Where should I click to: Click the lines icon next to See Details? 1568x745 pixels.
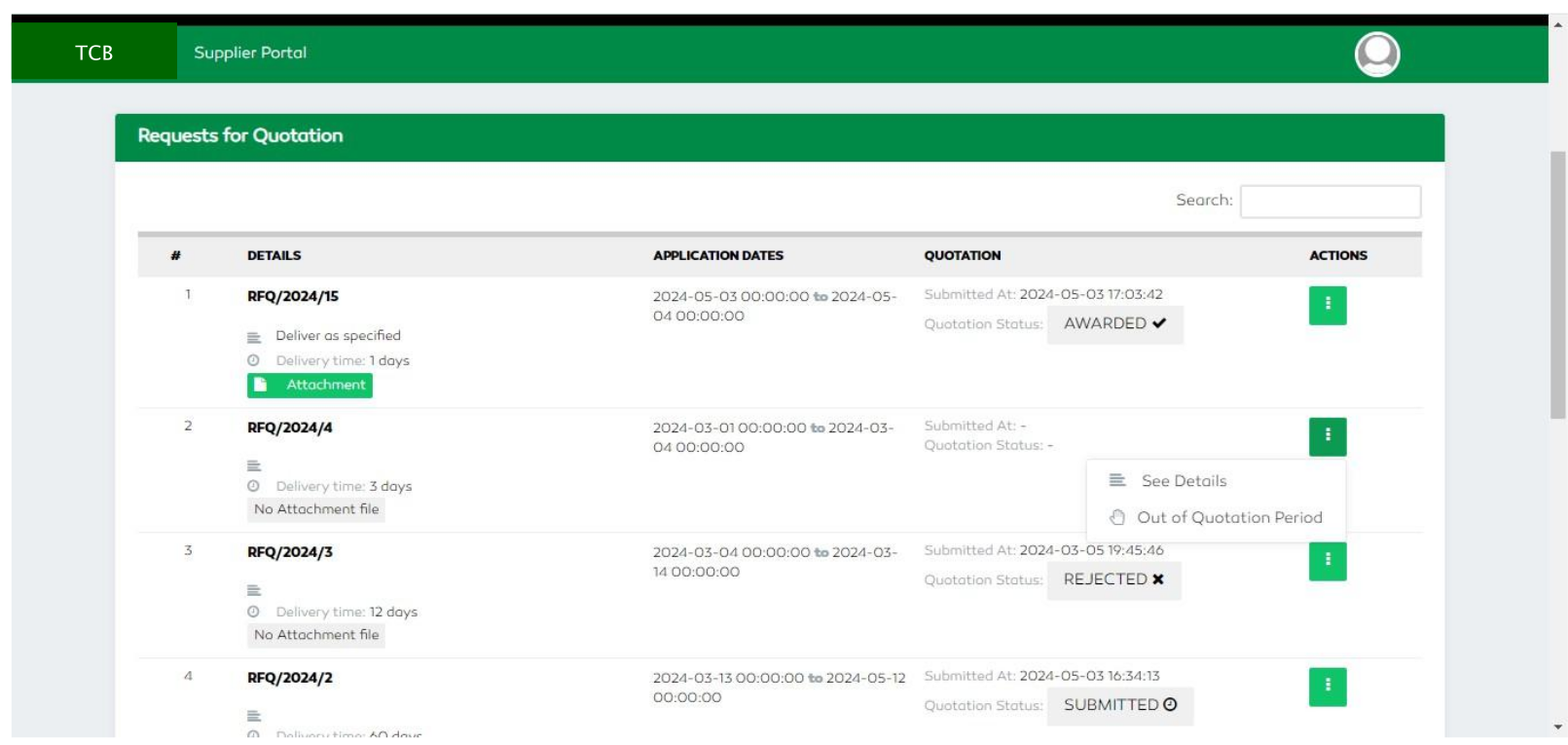(1117, 480)
